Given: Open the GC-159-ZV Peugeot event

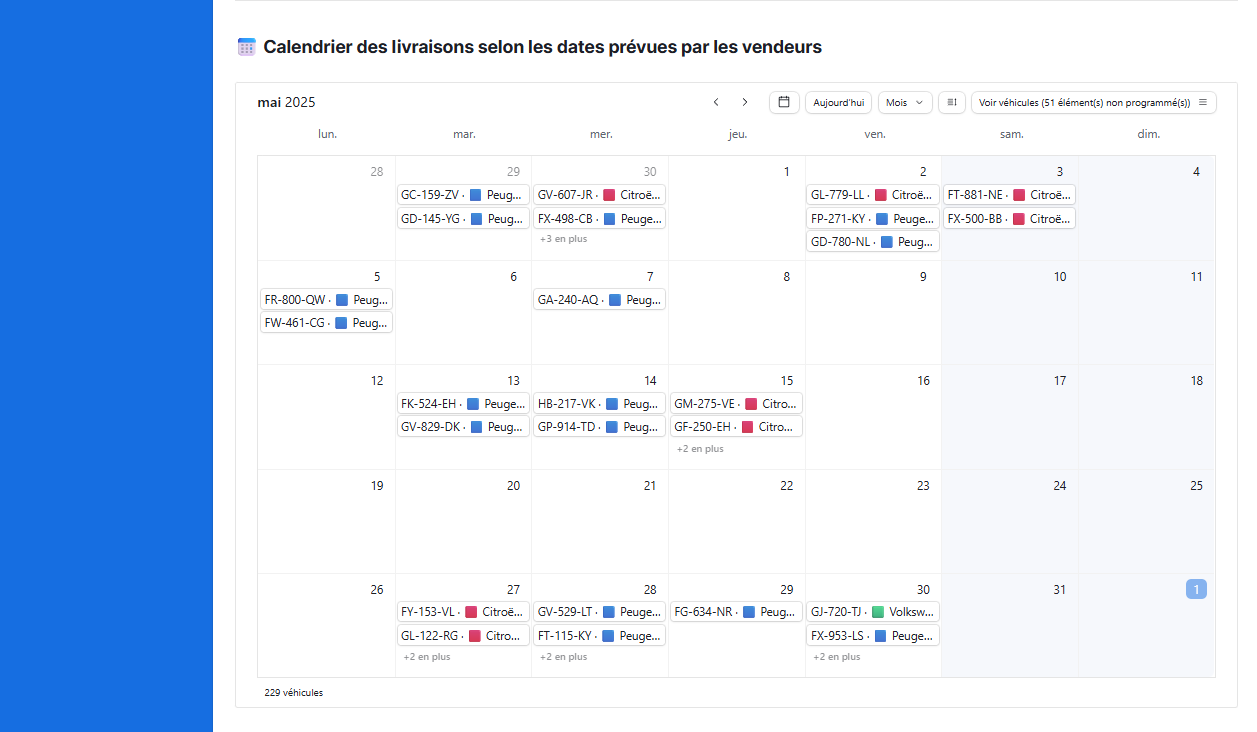Looking at the screenshot, I should click(x=463, y=195).
